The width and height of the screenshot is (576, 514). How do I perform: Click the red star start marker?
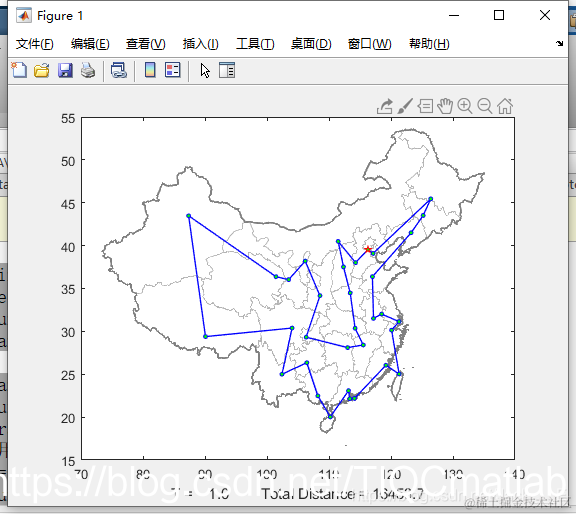point(368,249)
